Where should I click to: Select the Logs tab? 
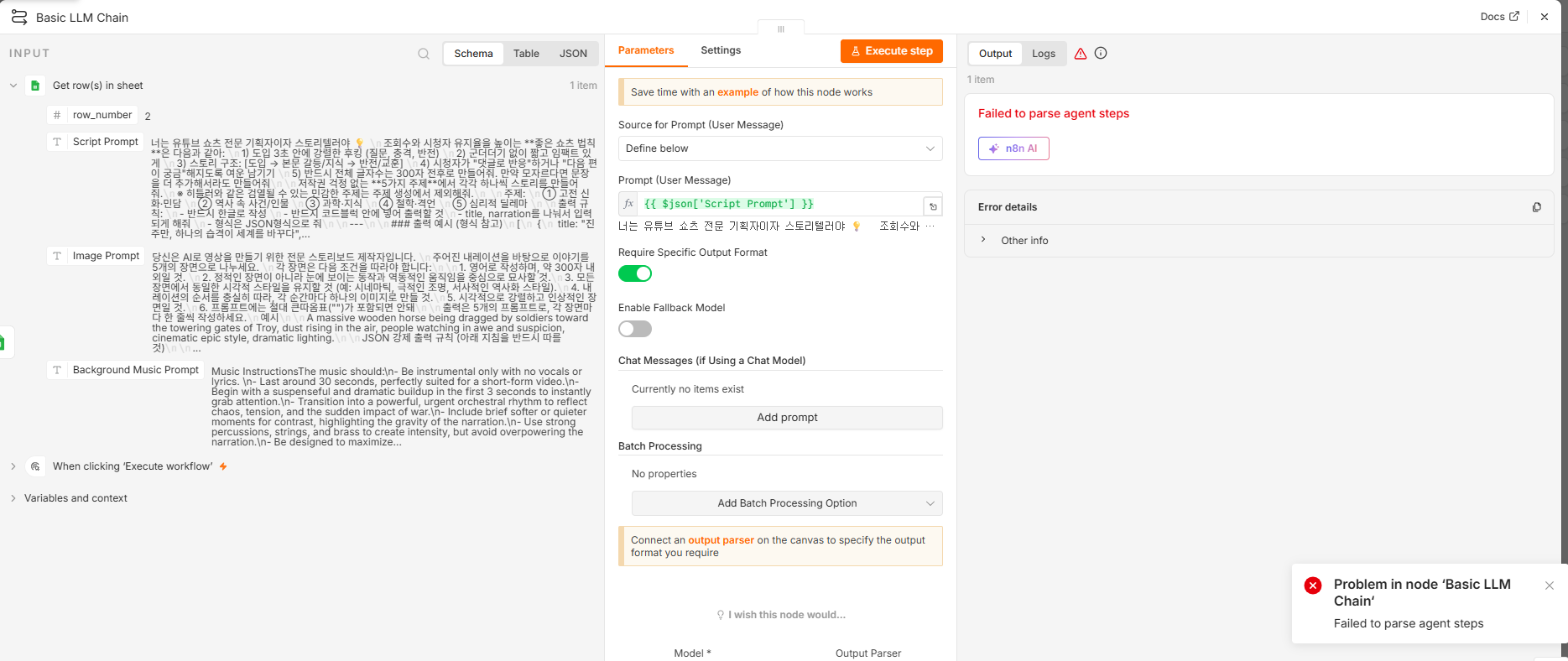(1044, 54)
